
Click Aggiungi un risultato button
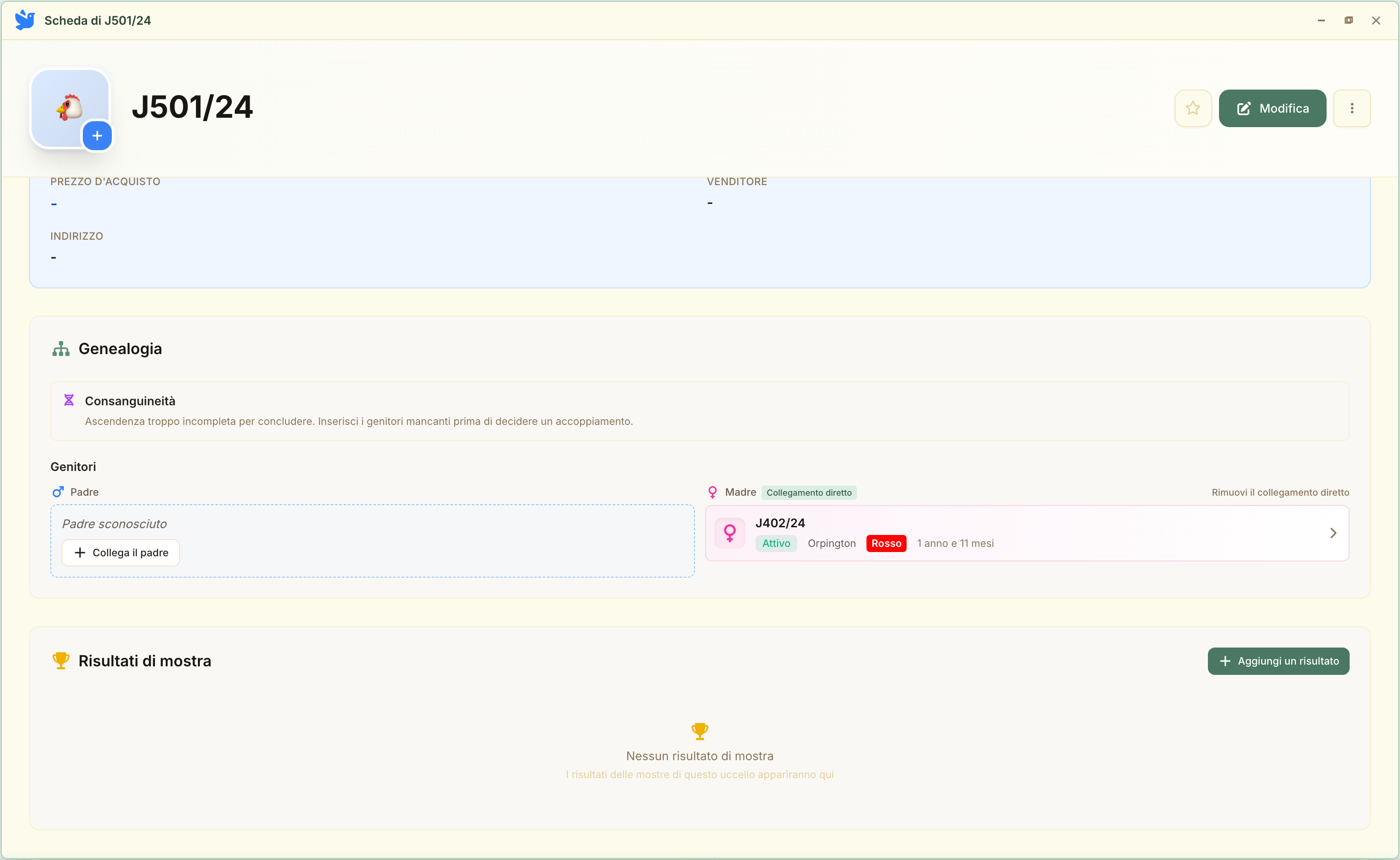1278,661
